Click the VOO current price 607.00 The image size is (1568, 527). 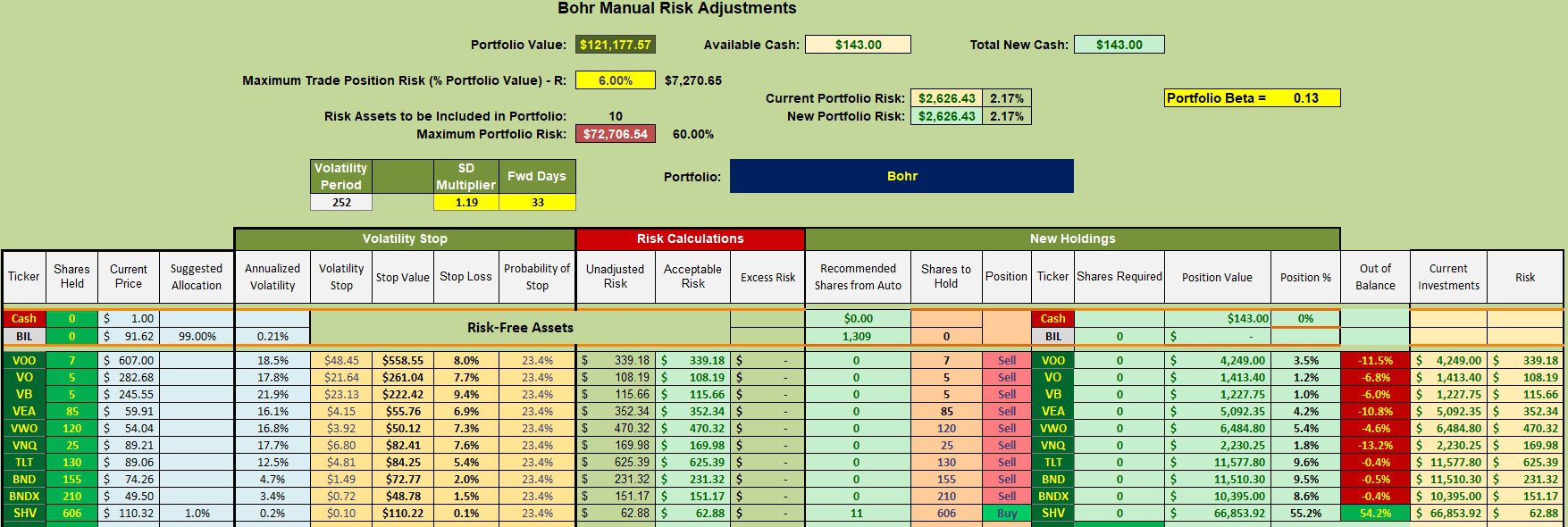(129, 361)
